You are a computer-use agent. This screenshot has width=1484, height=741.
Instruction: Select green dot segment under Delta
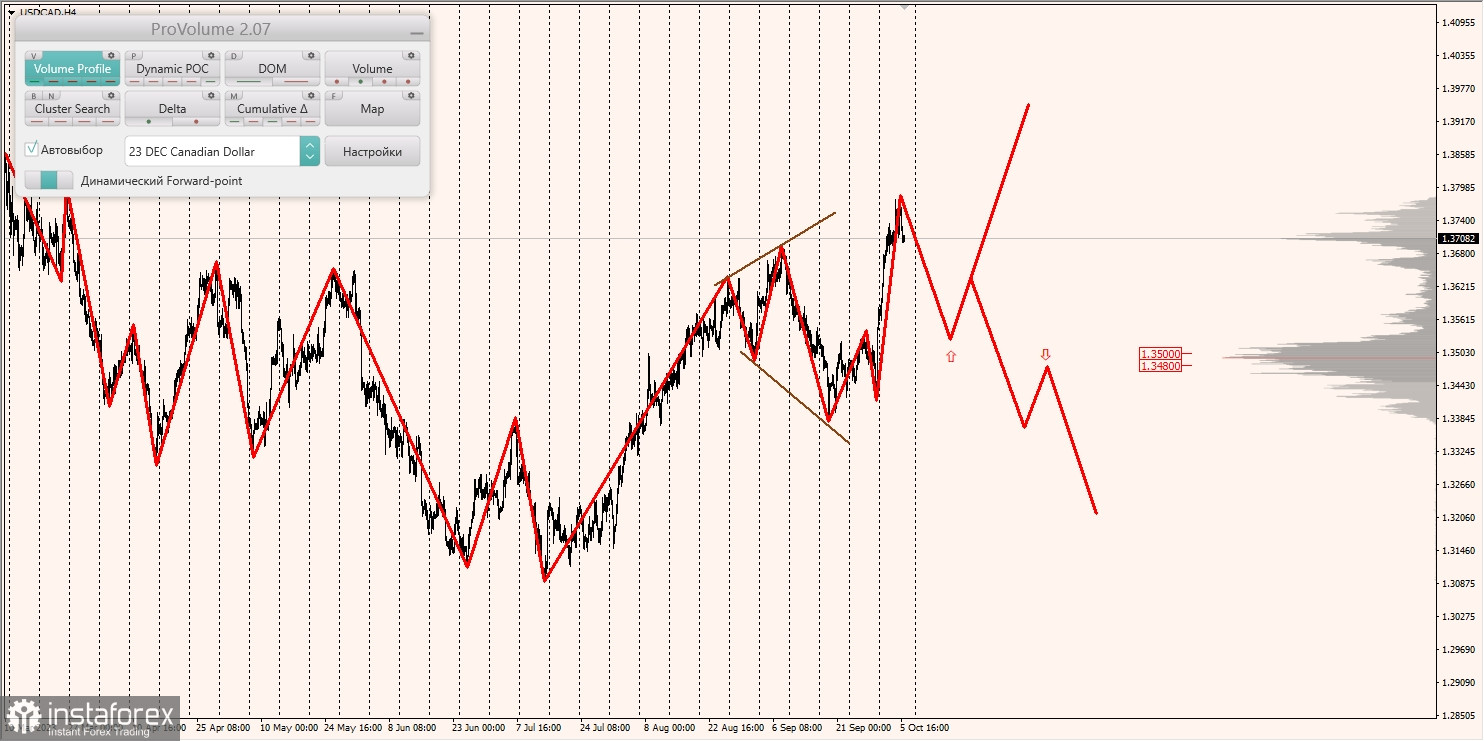coord(149,122)
